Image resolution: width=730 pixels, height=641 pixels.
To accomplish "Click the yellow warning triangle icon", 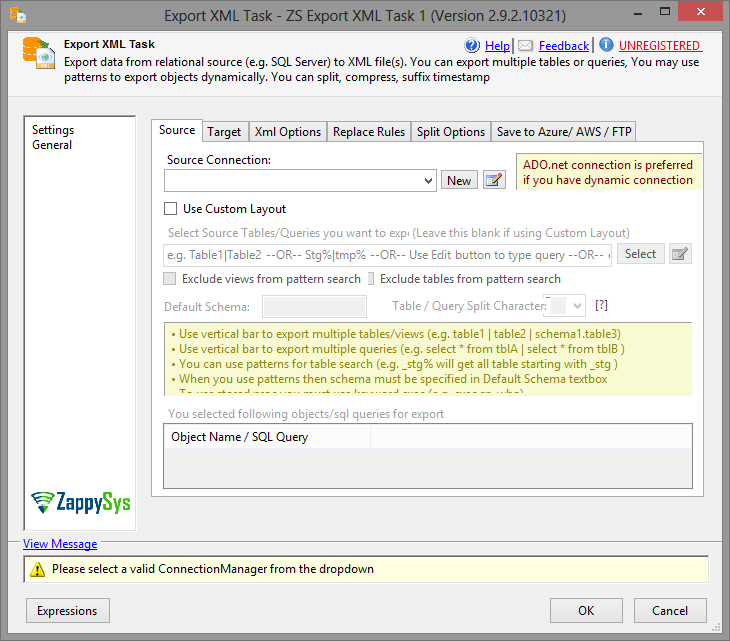I will pos(37,569).
